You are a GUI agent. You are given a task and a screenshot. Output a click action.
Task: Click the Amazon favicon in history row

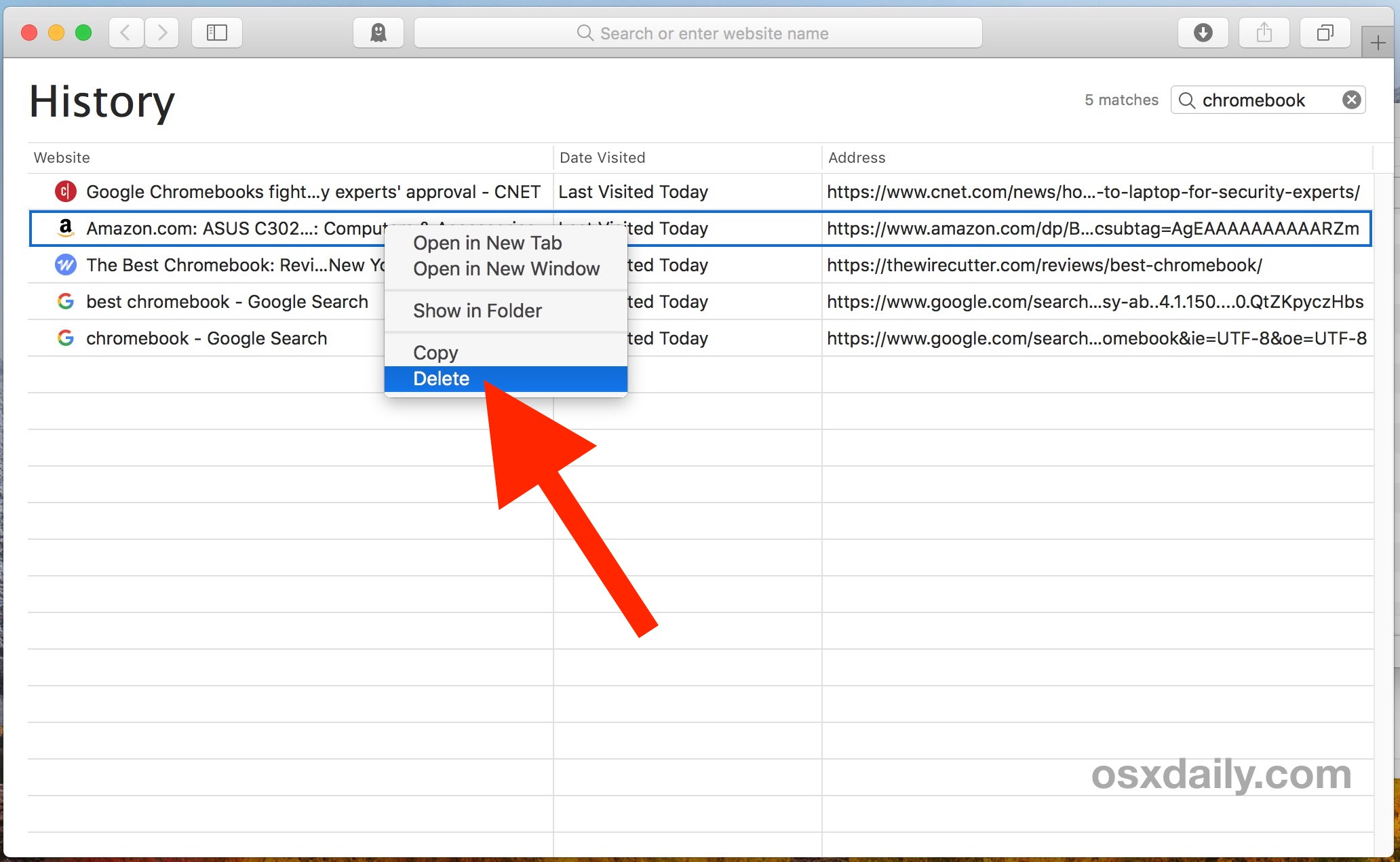click(65, 229)
